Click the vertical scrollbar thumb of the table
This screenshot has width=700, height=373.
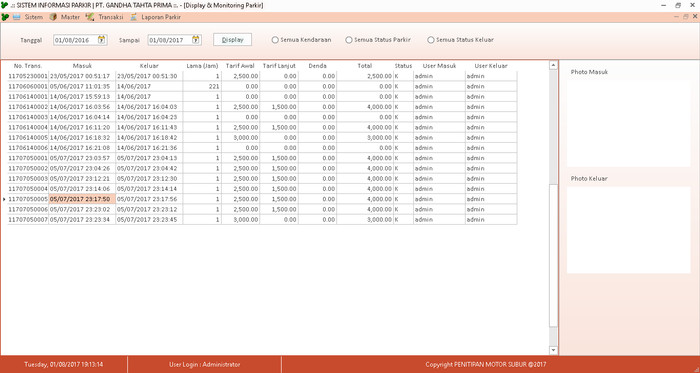pos(554,255)
